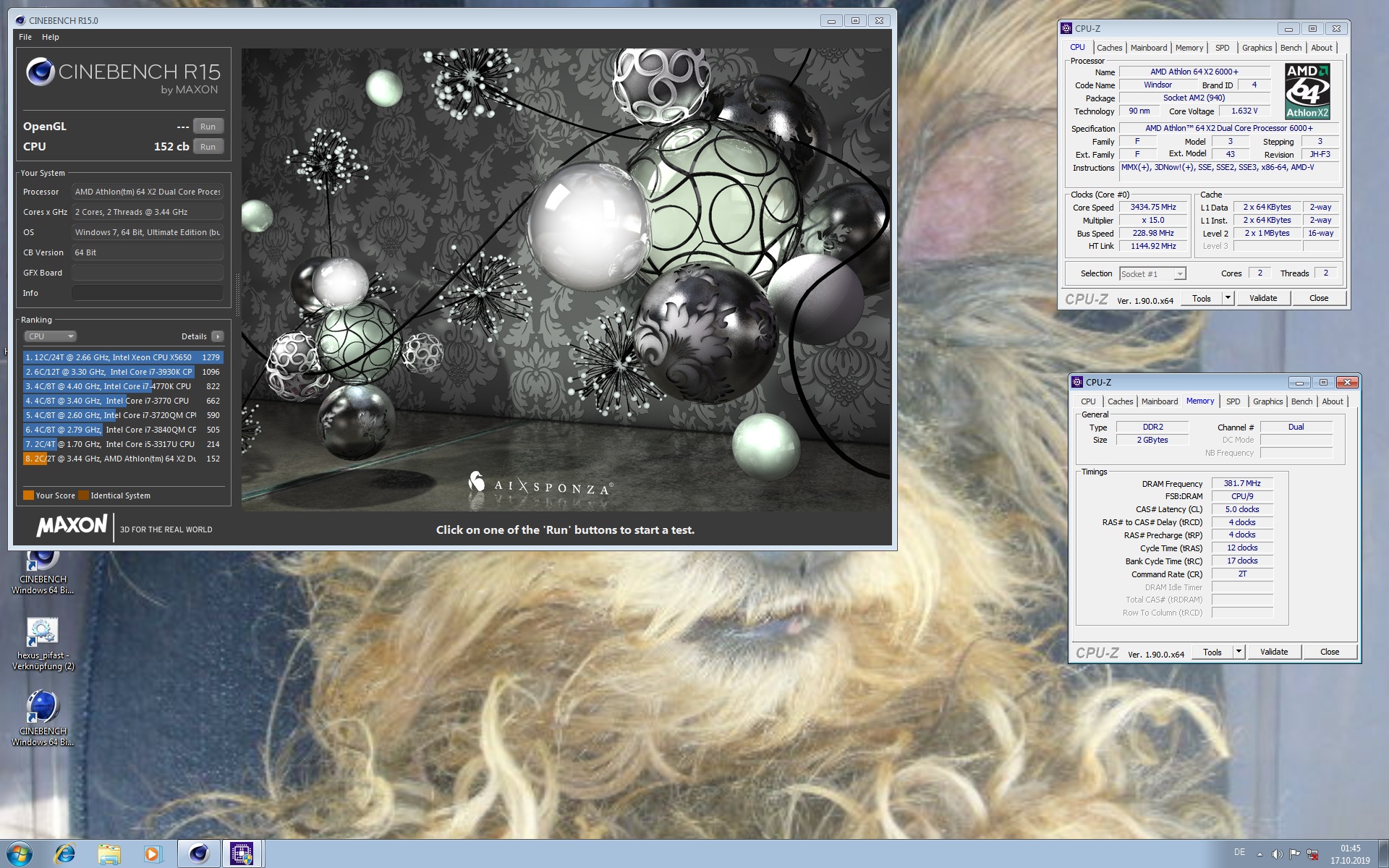The height and width of the screenshot is (868, 1389).
Task: Open the Help menu in Cinebench
Action: [x=51, y=37]
